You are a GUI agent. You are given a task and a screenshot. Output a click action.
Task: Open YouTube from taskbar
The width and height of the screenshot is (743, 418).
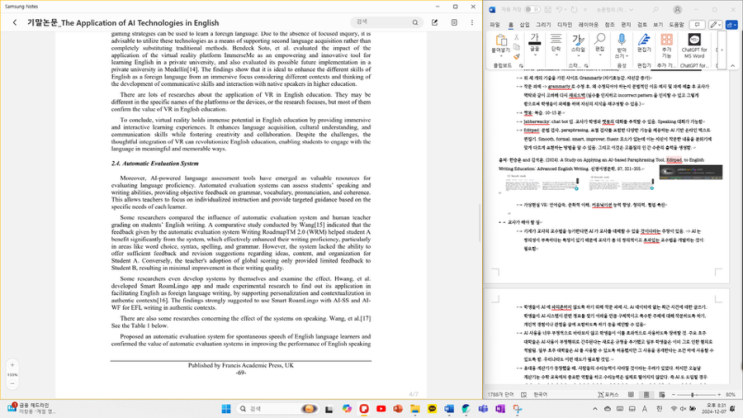(381, 409)
